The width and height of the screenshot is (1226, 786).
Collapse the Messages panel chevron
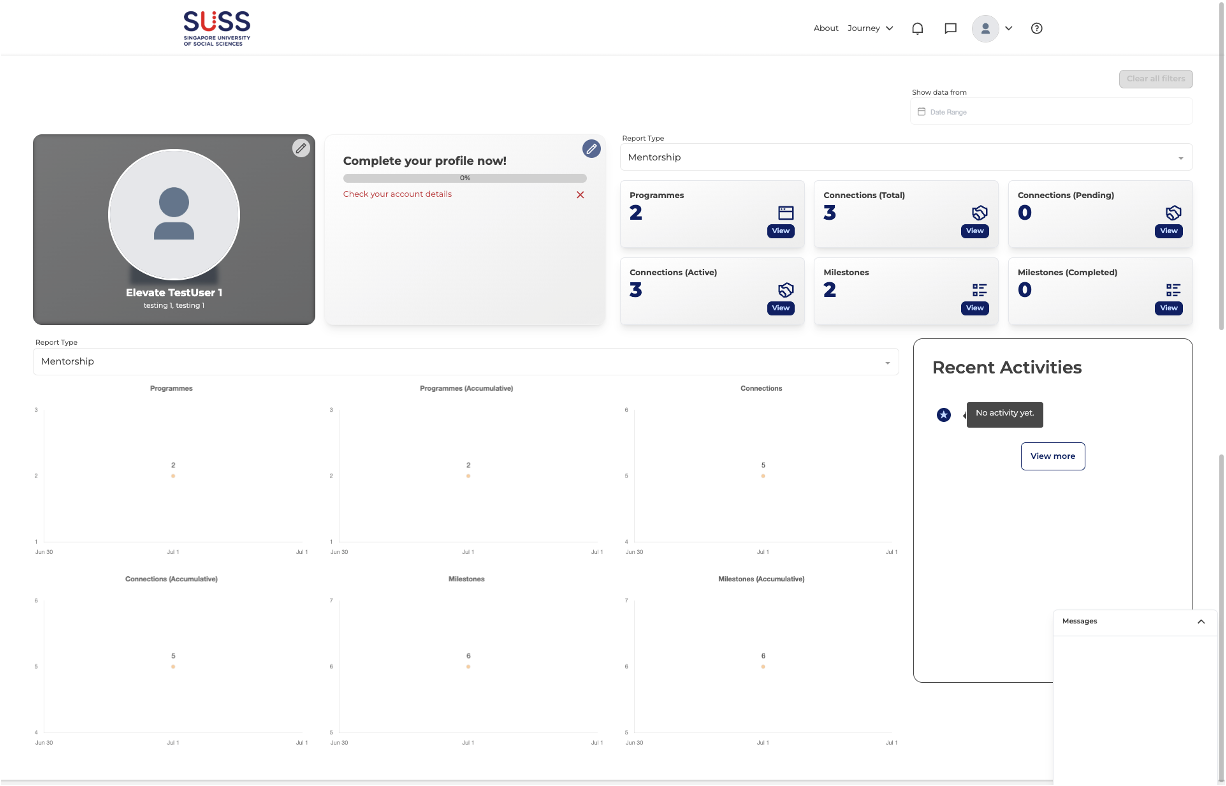point(1201,621)
